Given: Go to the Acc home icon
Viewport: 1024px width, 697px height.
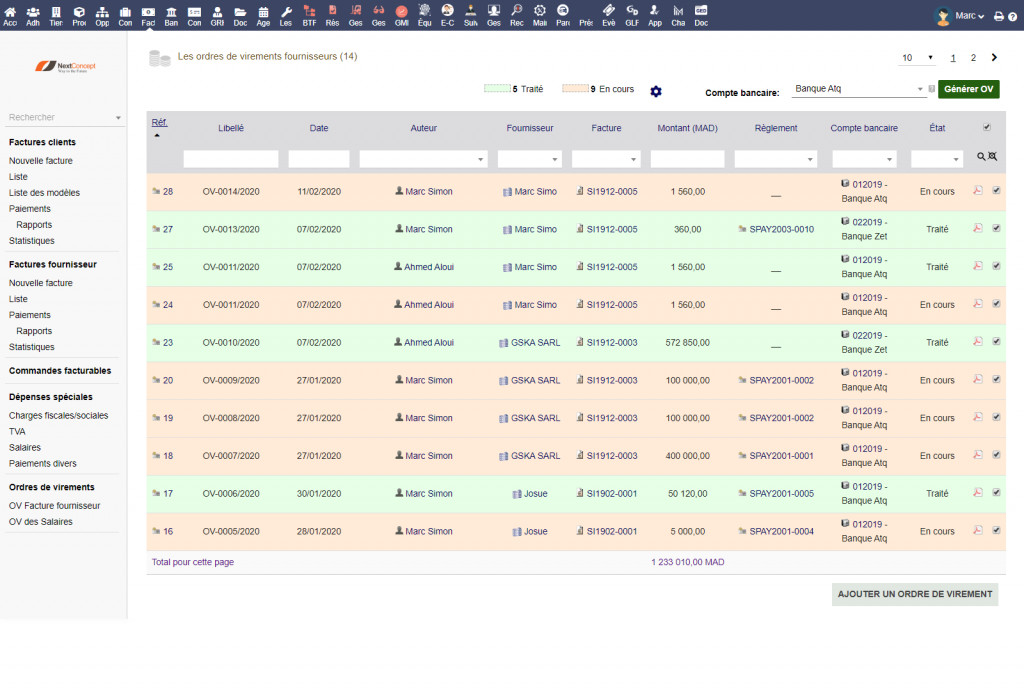Looking at the screenshot, I should pos(10,16).
